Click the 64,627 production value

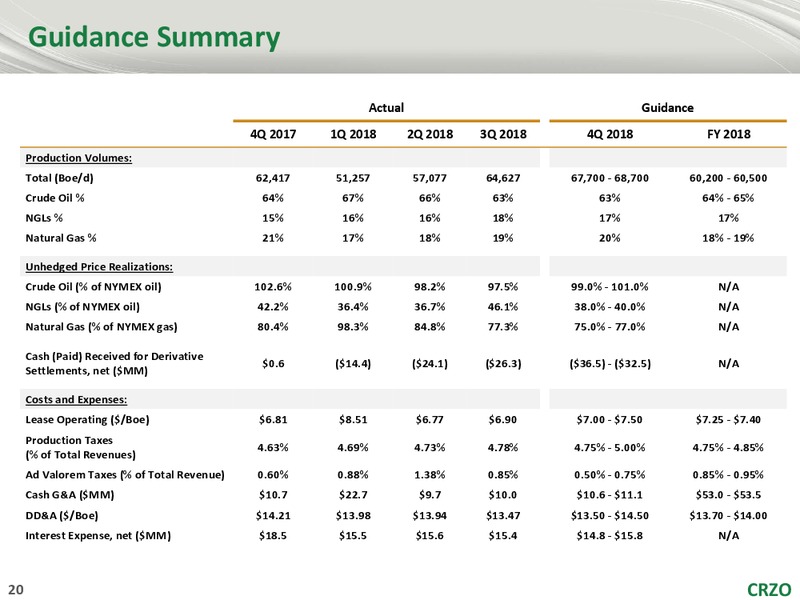tap(503, 178)
